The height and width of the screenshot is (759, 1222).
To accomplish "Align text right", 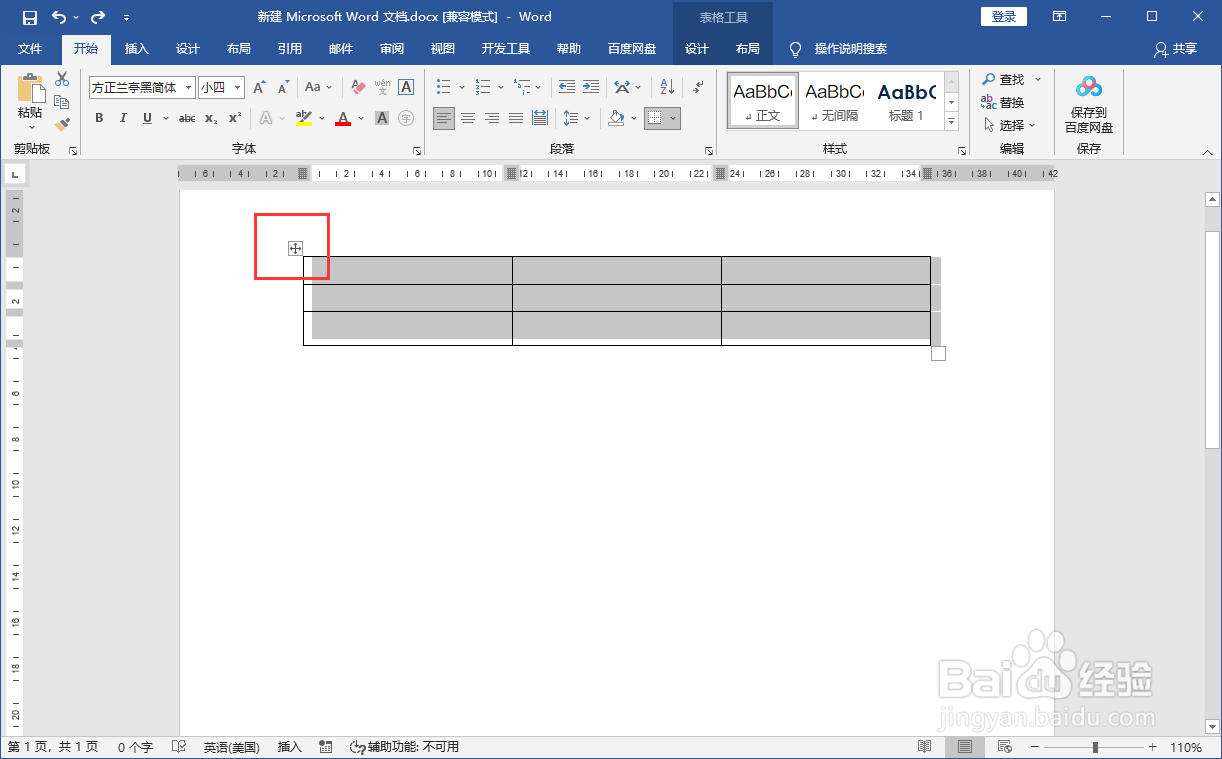I will pos(492,118).
